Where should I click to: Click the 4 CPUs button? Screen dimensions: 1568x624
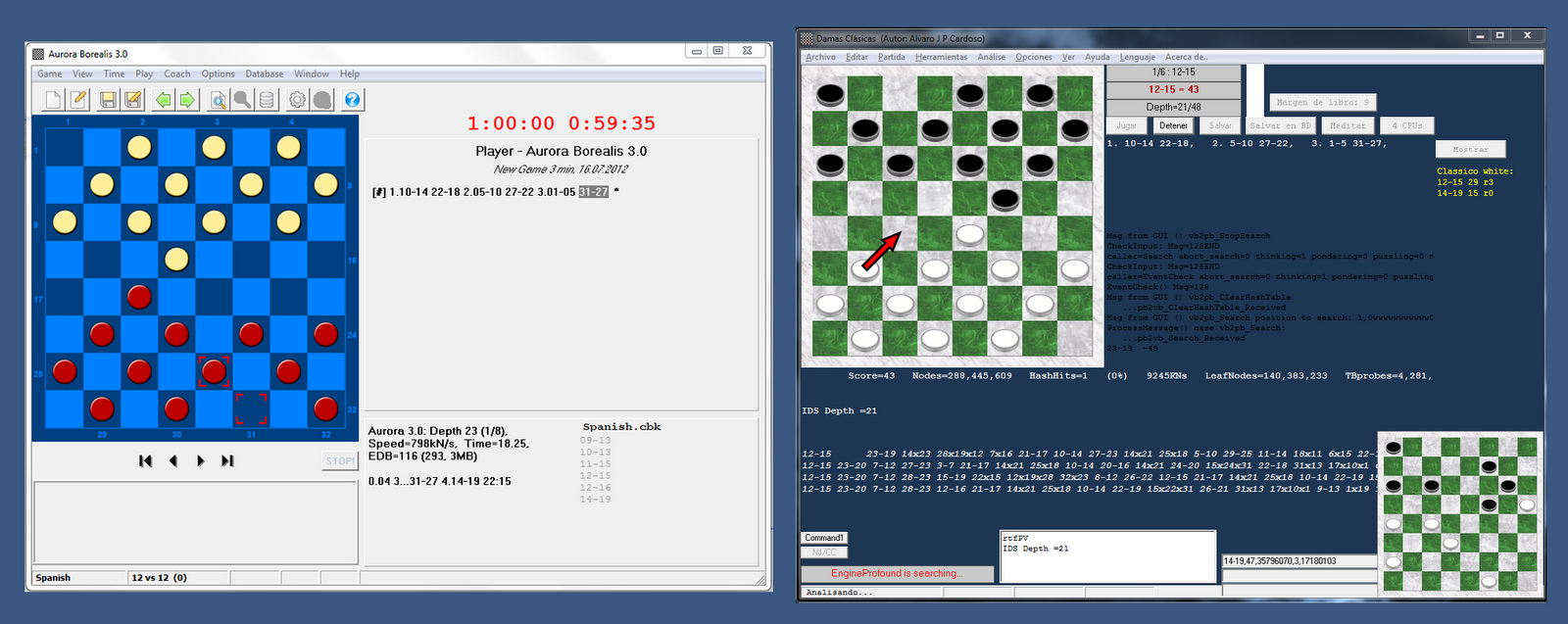click(x=1406, y=125)
